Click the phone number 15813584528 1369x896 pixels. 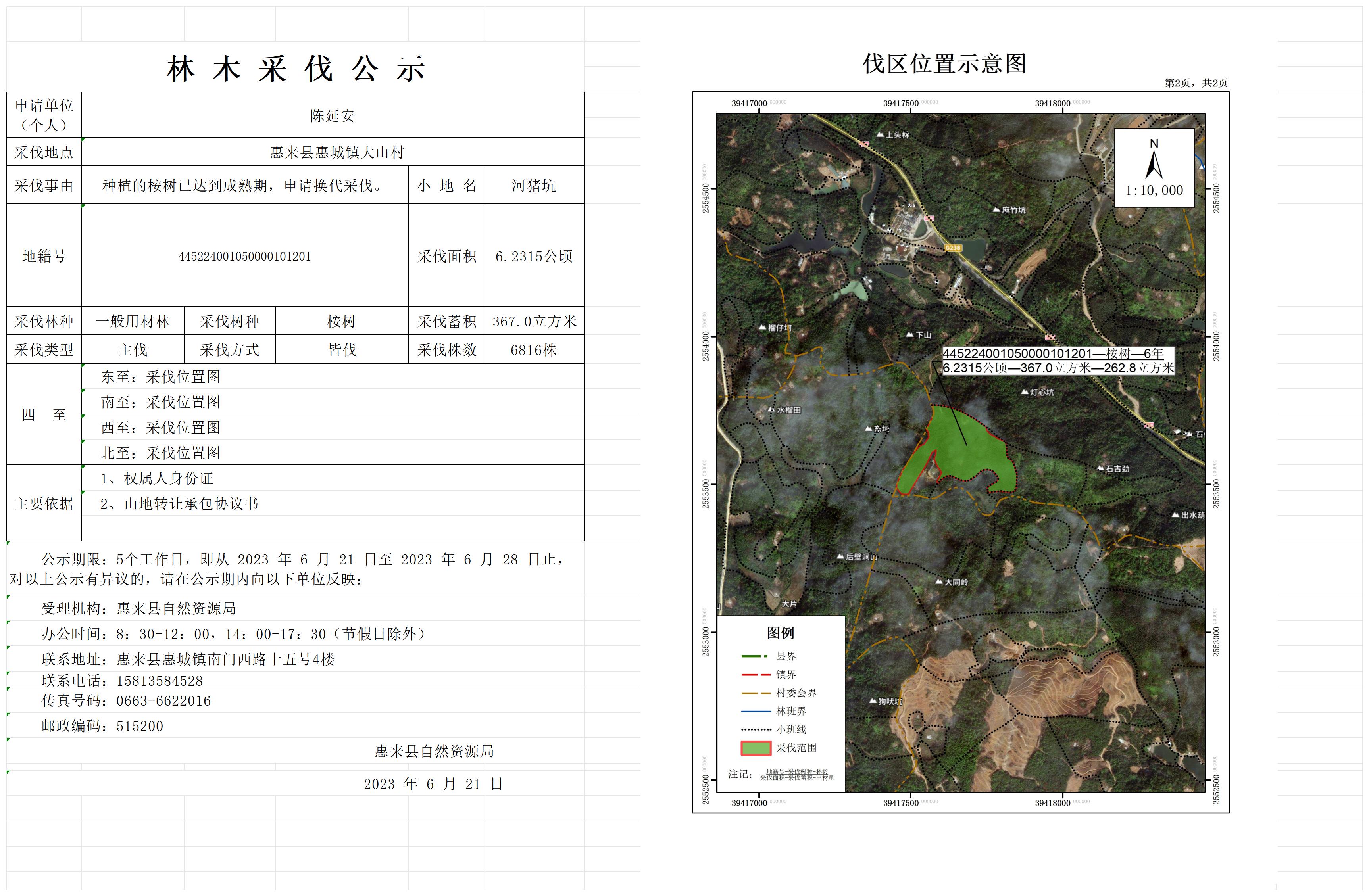(160, 681)
